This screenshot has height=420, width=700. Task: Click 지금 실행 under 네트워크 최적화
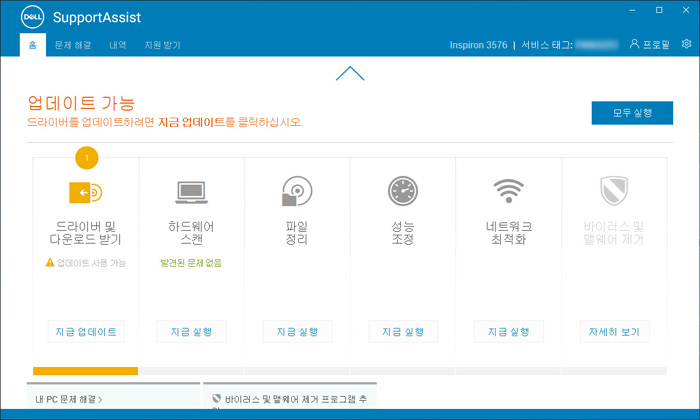(x=509, y=332)
